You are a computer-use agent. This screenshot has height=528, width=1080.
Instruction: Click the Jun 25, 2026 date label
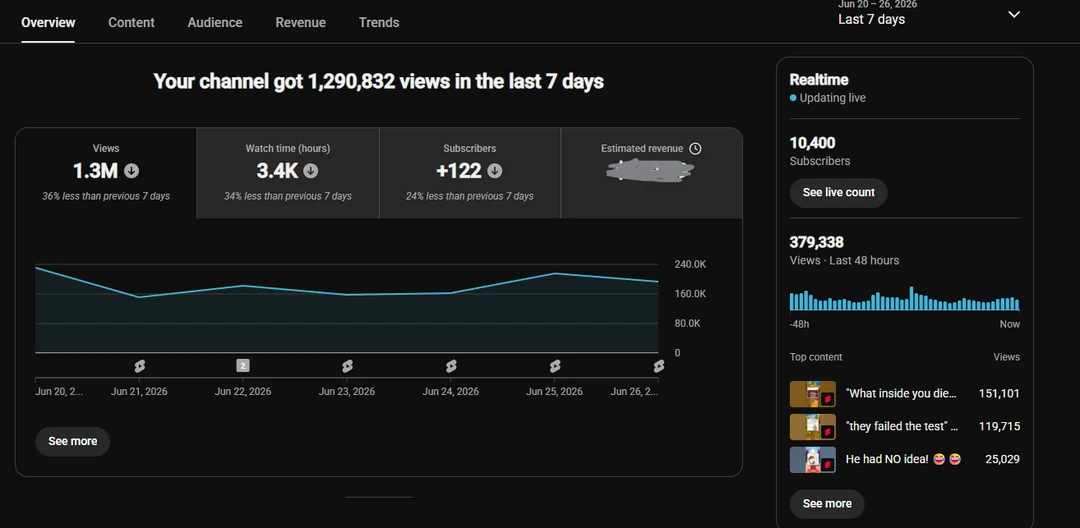pyautogui.click(x=554, y=392)
